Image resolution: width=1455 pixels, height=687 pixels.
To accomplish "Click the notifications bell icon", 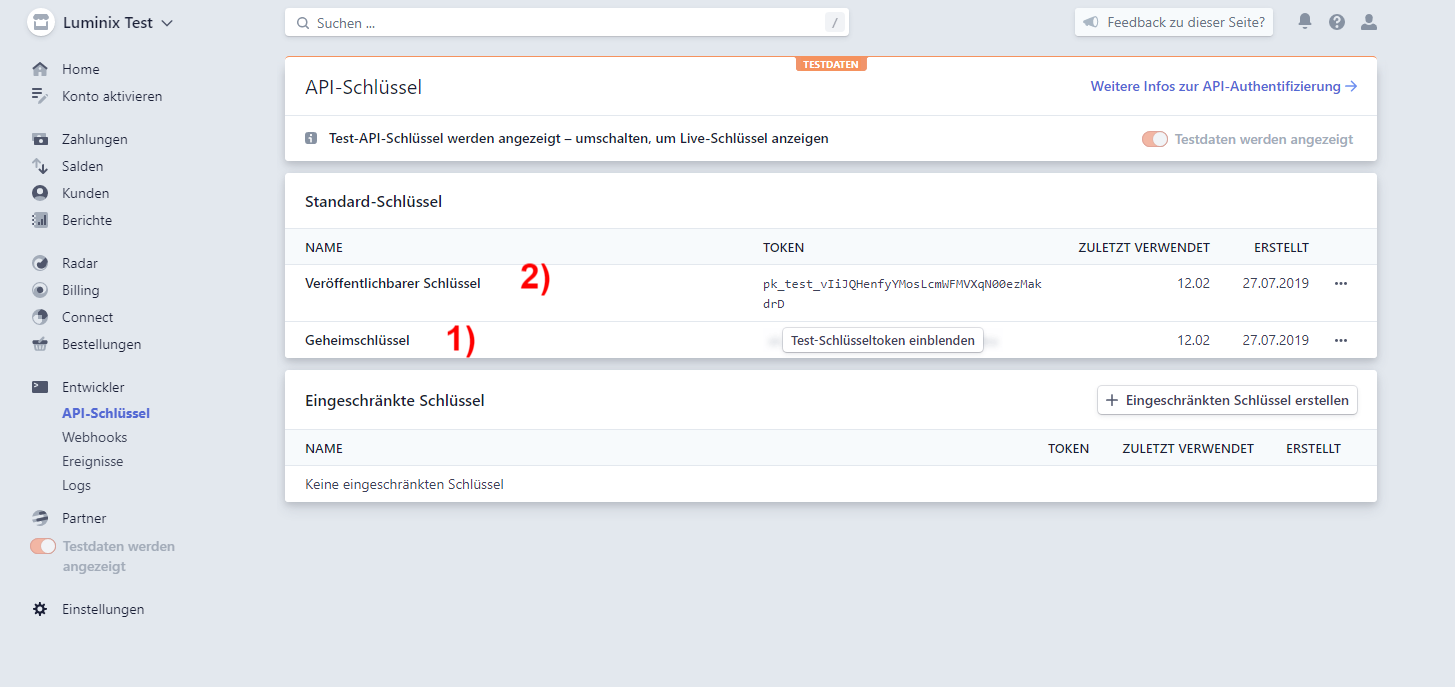I will click(x=1305, y=22).
